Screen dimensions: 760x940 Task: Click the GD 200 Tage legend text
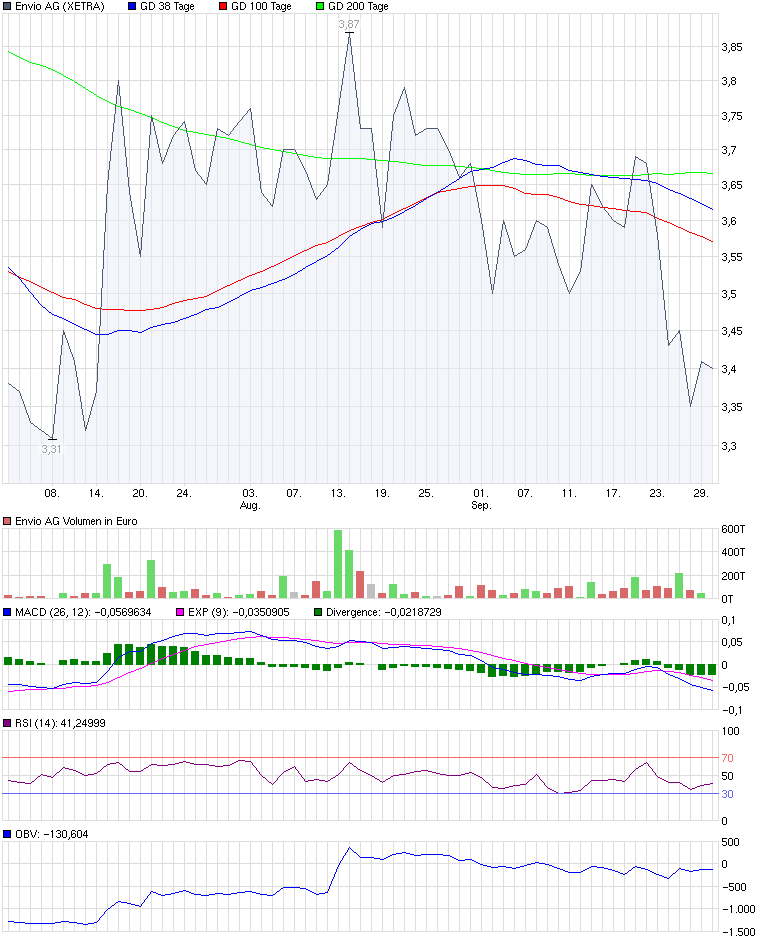[358, 6]
